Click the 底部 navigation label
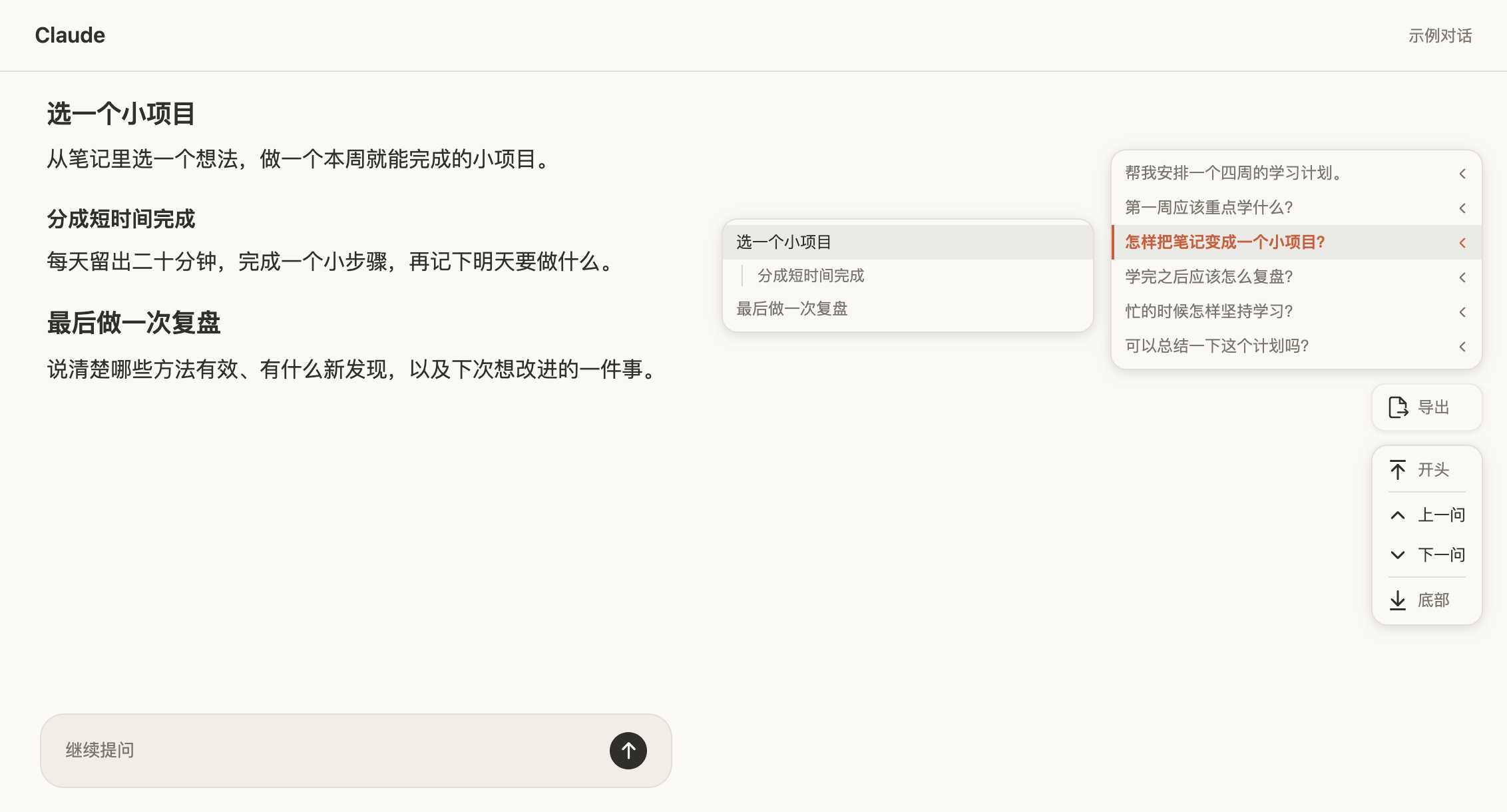Image resolution: width=1507 pixels, height=812 pixels. (x=1433, y=600)
